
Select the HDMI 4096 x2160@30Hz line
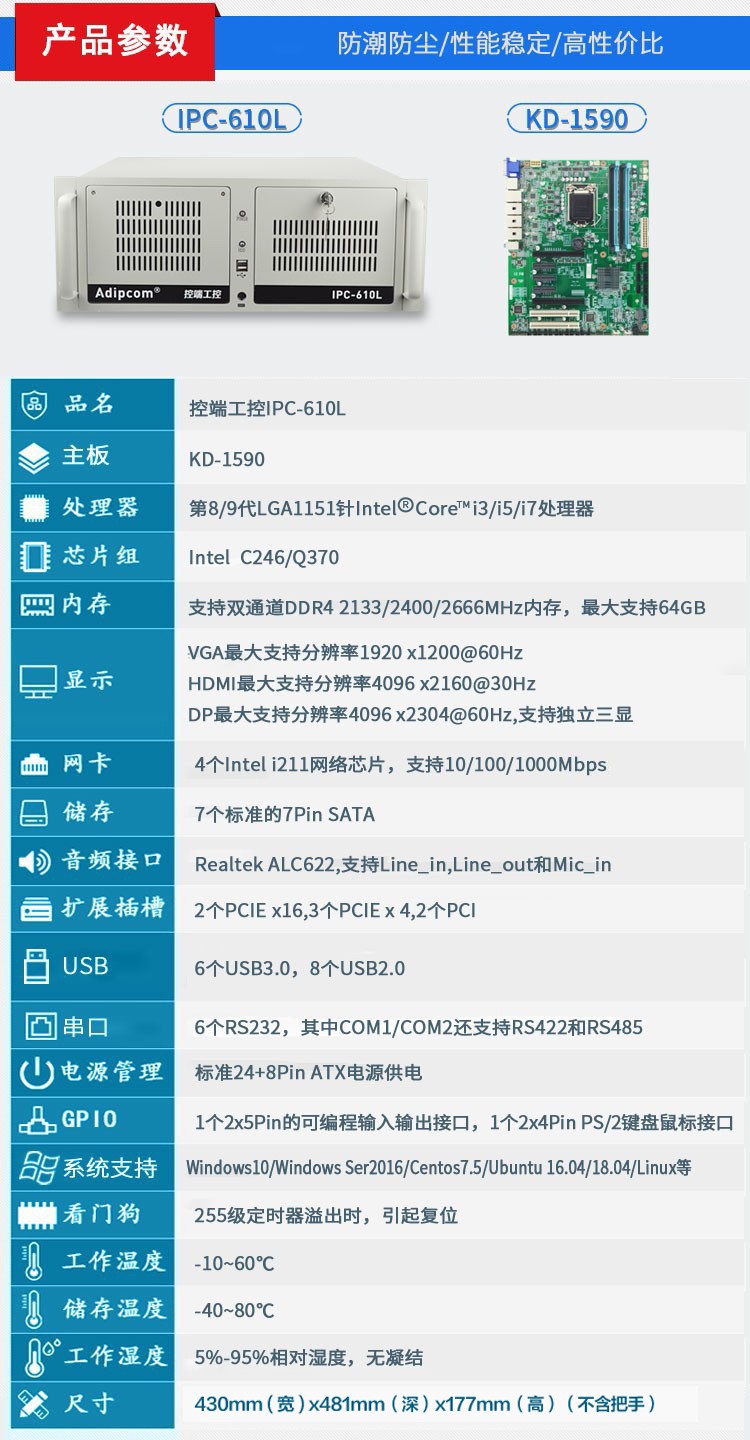[362, 684]
